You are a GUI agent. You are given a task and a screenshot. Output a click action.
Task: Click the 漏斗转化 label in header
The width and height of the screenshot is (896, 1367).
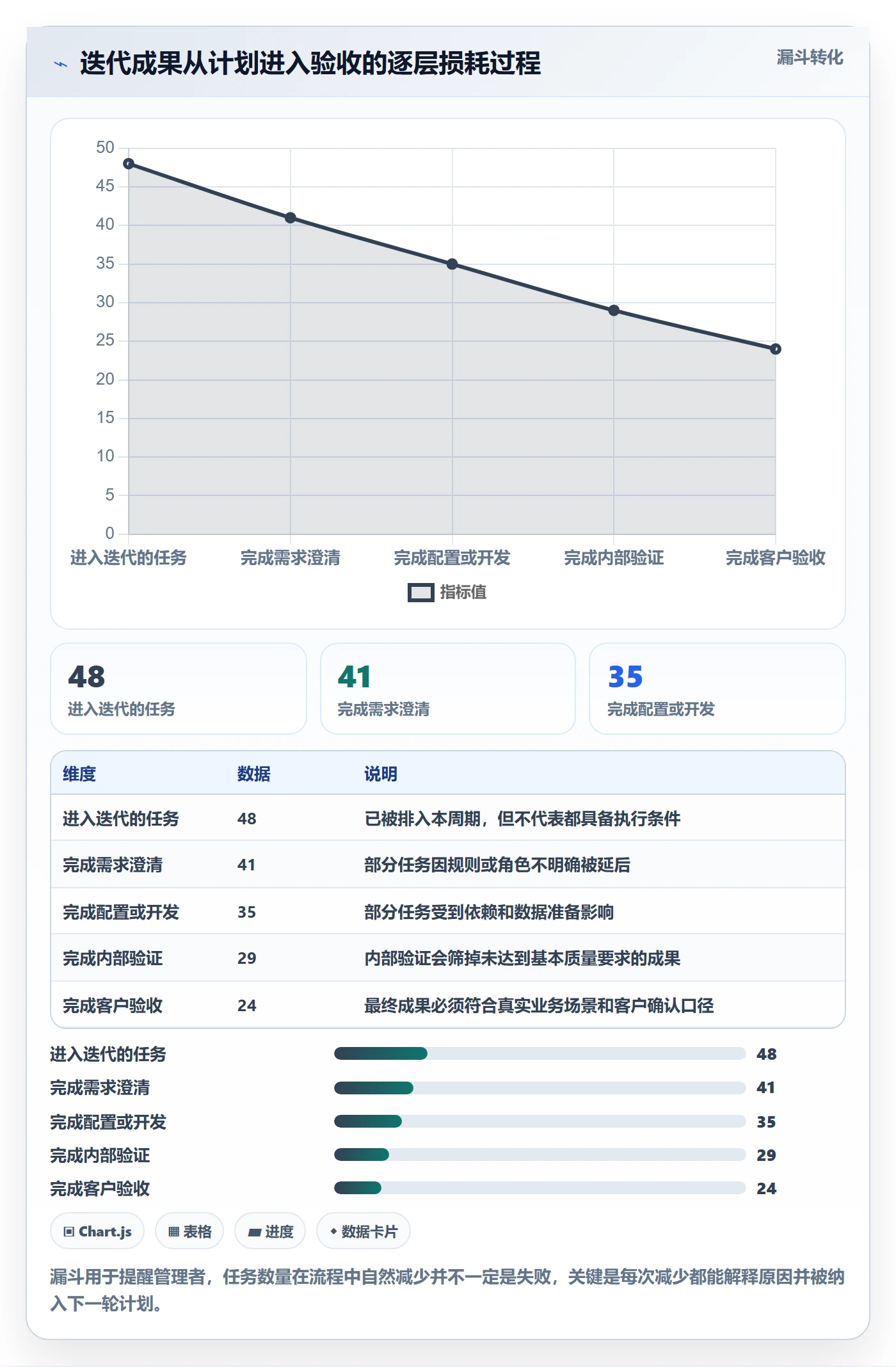(x=810, y=58)
